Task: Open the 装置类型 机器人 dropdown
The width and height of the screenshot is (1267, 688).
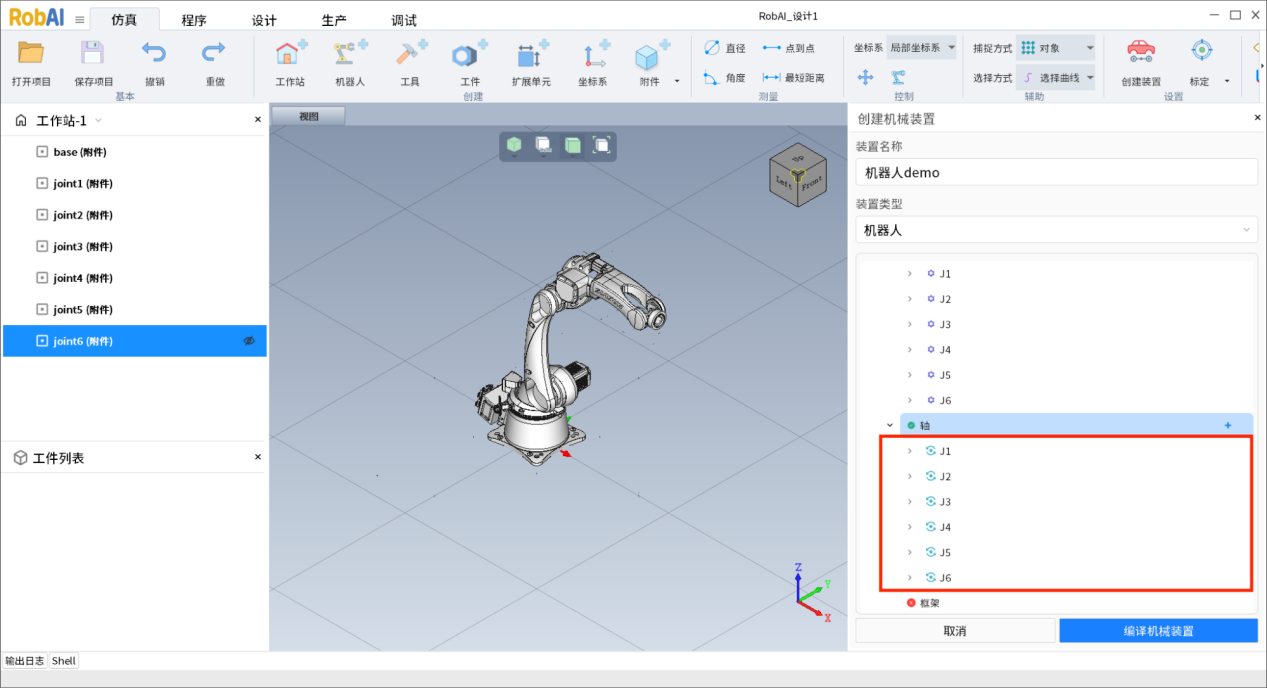Action: [x=1056, y=230]
